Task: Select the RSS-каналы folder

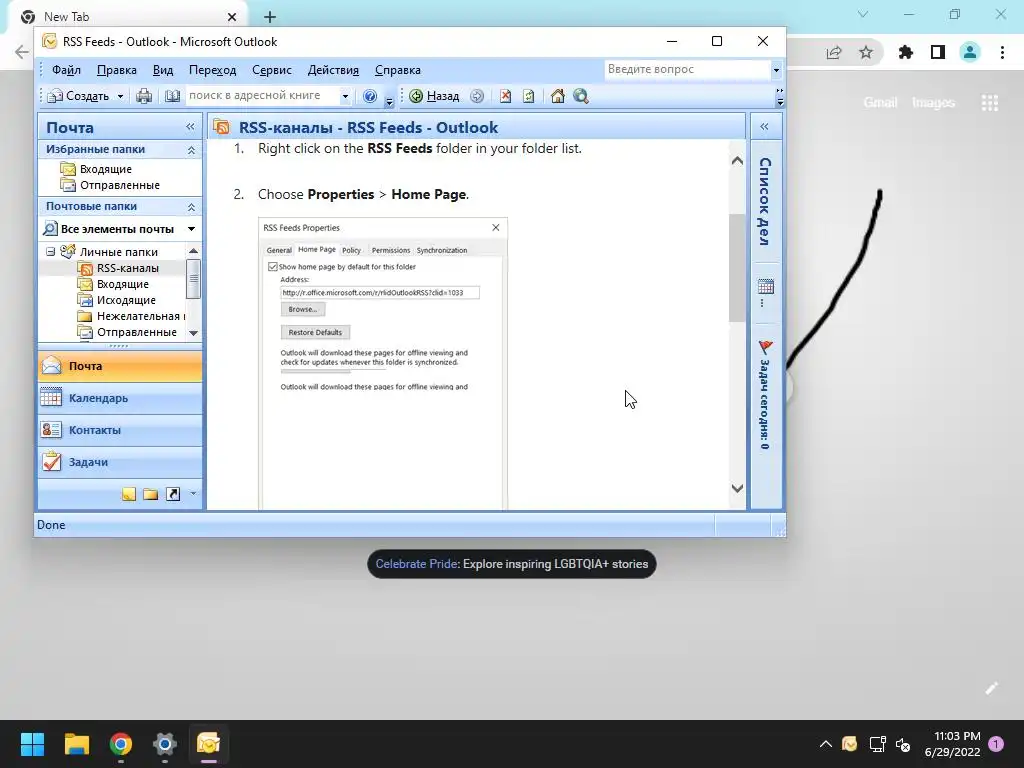Action: [x=127, y=268]
